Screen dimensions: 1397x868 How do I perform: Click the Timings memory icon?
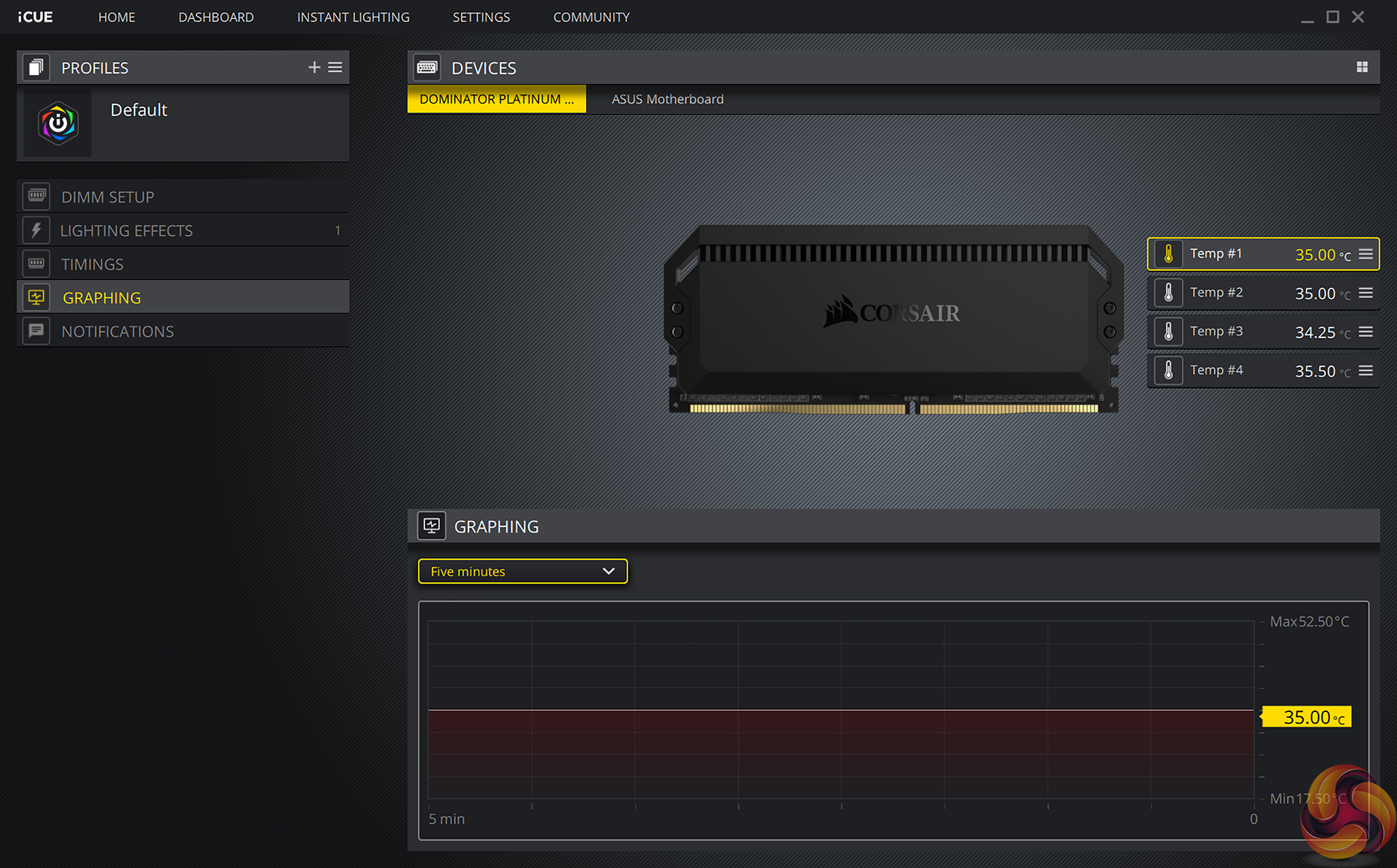pos(36,263)
